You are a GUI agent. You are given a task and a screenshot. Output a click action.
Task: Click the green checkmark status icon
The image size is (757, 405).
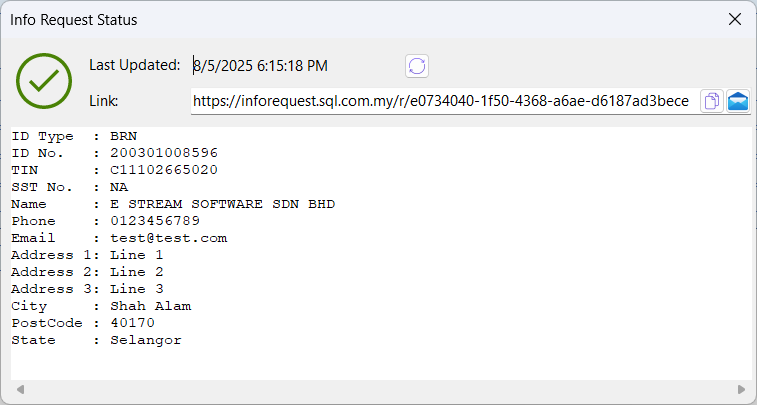[x=44, y=82]
